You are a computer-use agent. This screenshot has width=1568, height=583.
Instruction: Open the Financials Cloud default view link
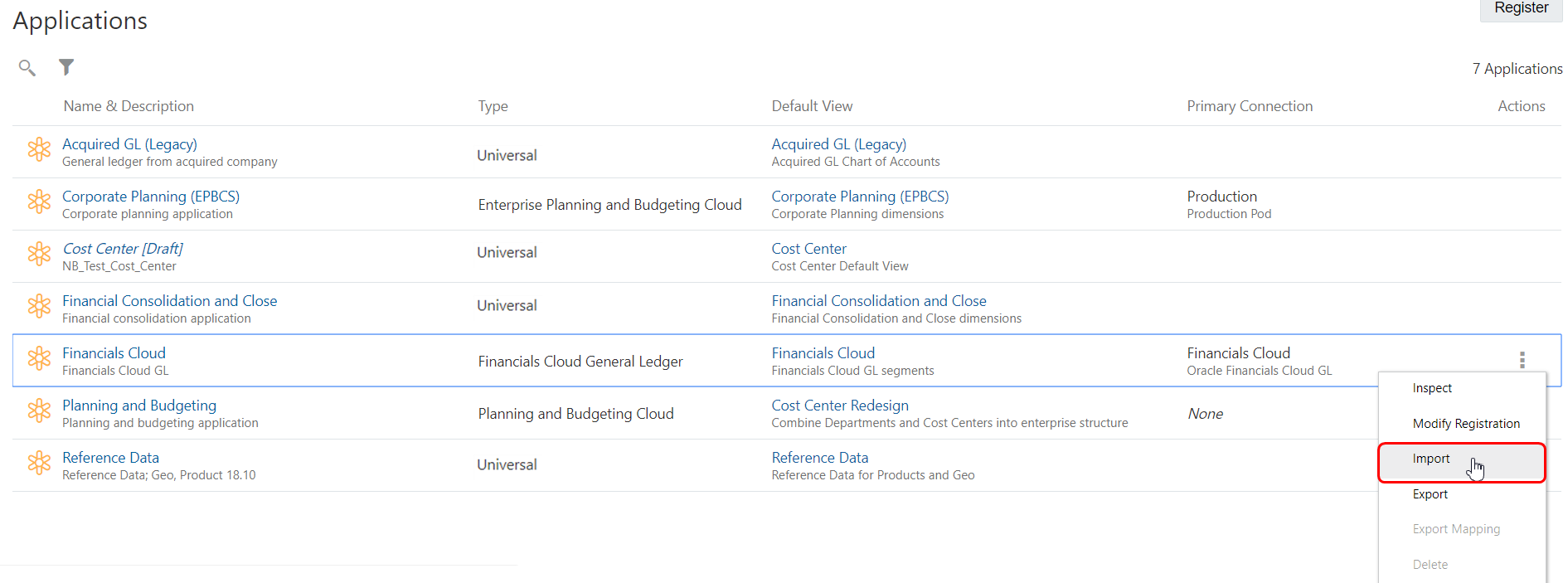point(823,353)
